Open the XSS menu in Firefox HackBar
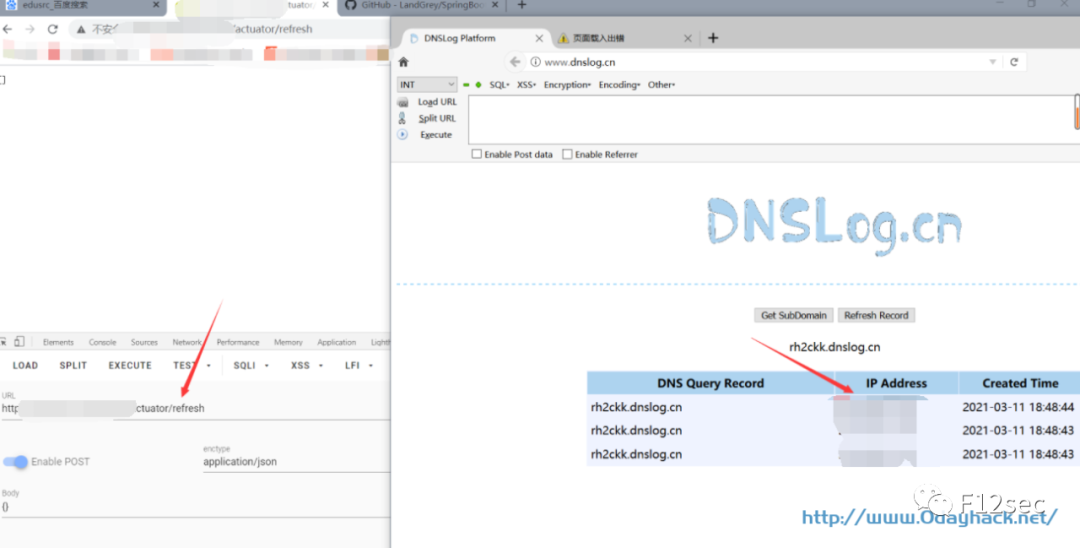This screenshot has height=548, width=1080. pos(526,85)
